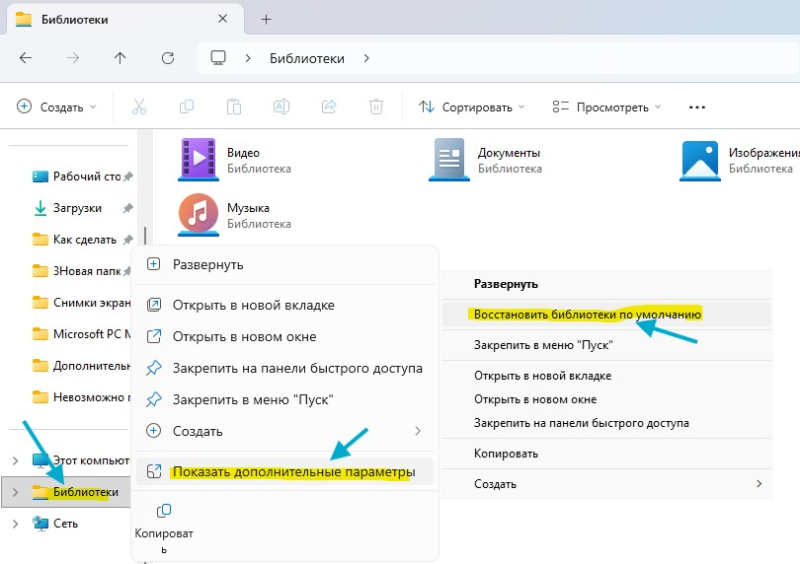Open the Видео library
Image resolution: width=800 pixels, height=564 pixels.
coord(235,160)
